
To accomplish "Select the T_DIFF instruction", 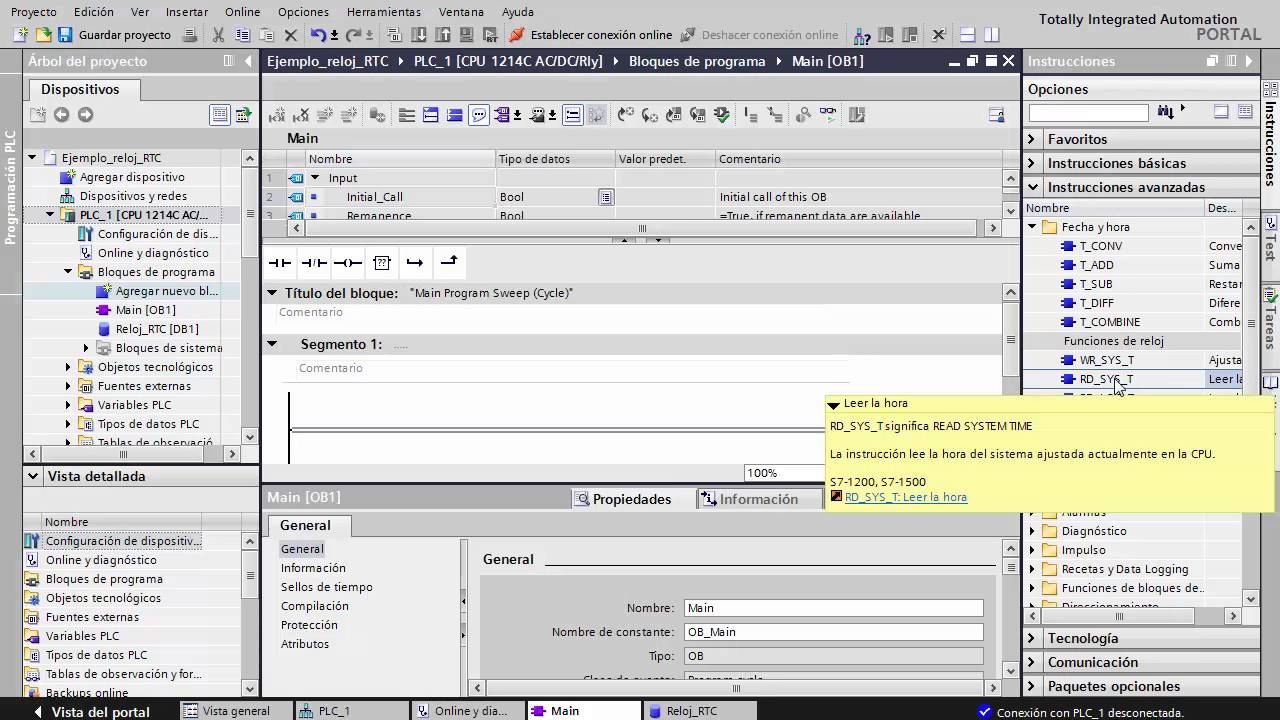I will tap(1096, 303).
